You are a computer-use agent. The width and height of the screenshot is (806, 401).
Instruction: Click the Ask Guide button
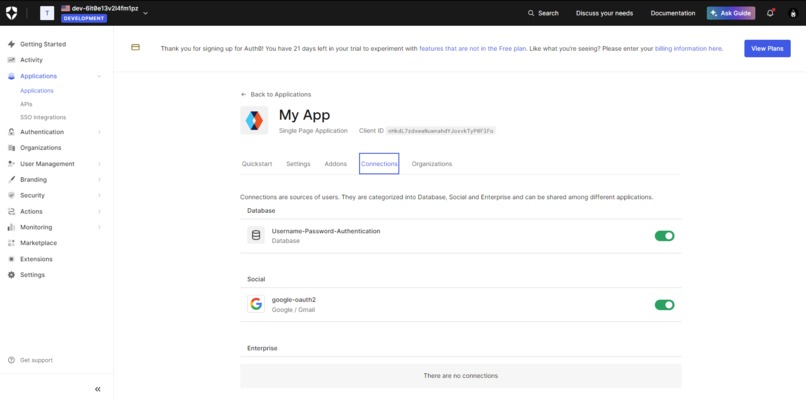pyautogui.click(x=731, y=13)
